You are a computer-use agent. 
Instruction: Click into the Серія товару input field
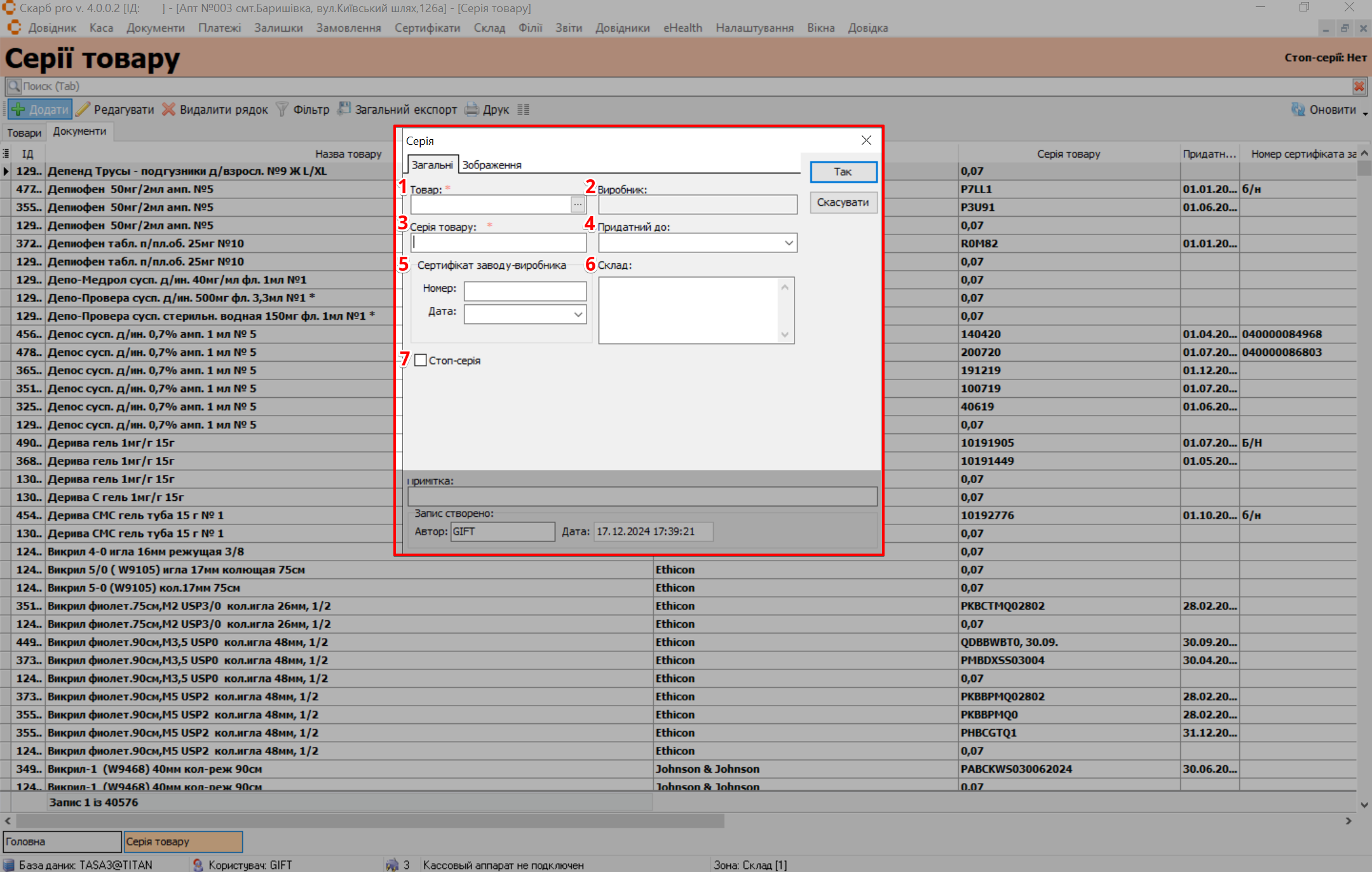pyautogui.click(x=498, y=243)
